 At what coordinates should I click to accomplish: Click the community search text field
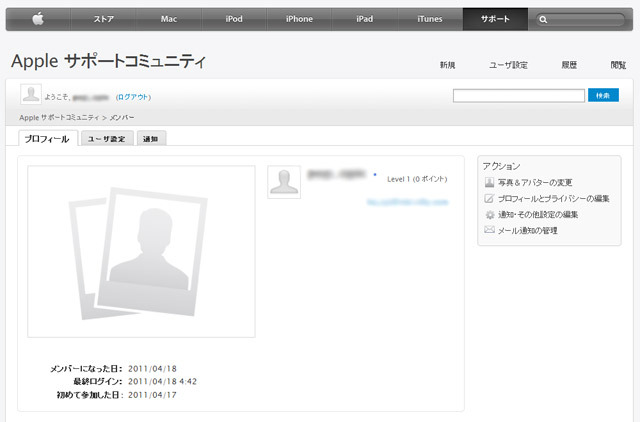tap(519, 96)
